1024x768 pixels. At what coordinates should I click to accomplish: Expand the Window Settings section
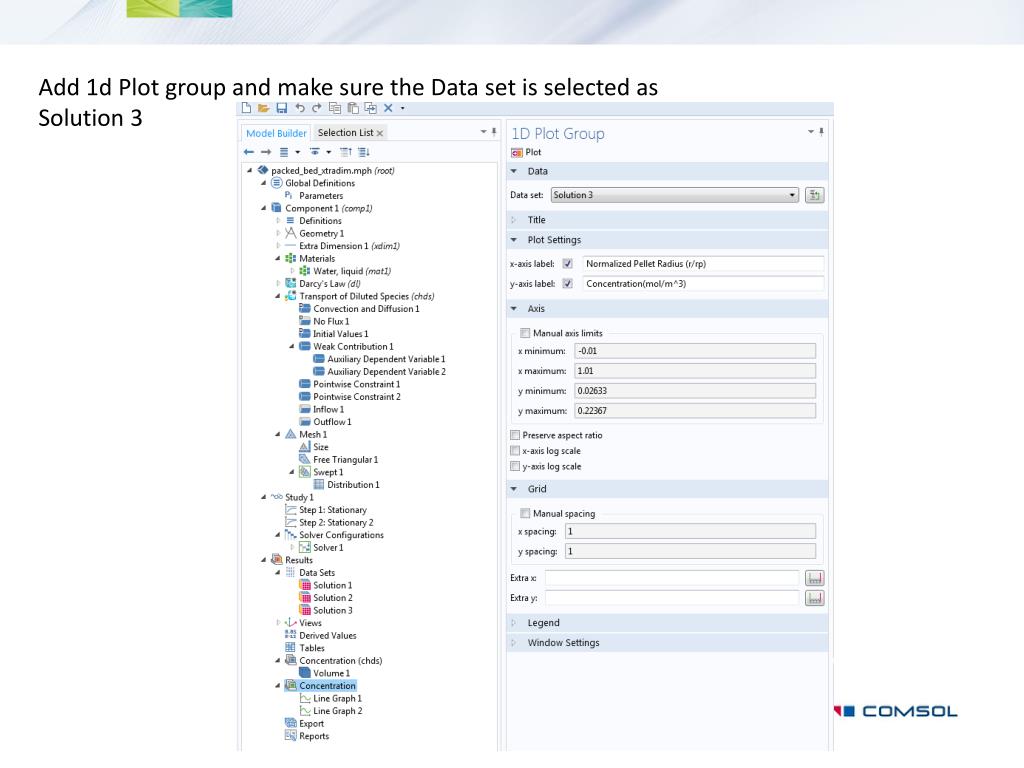coord(563,643)
